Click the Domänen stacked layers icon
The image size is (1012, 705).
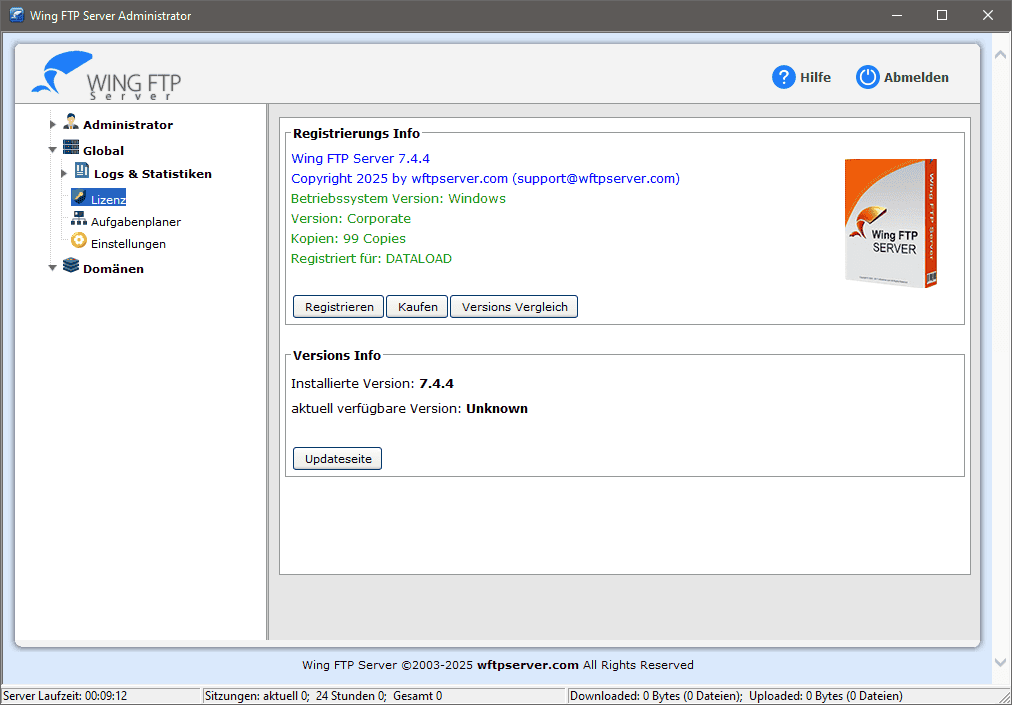pyautogui.click(x=71, y=265)
